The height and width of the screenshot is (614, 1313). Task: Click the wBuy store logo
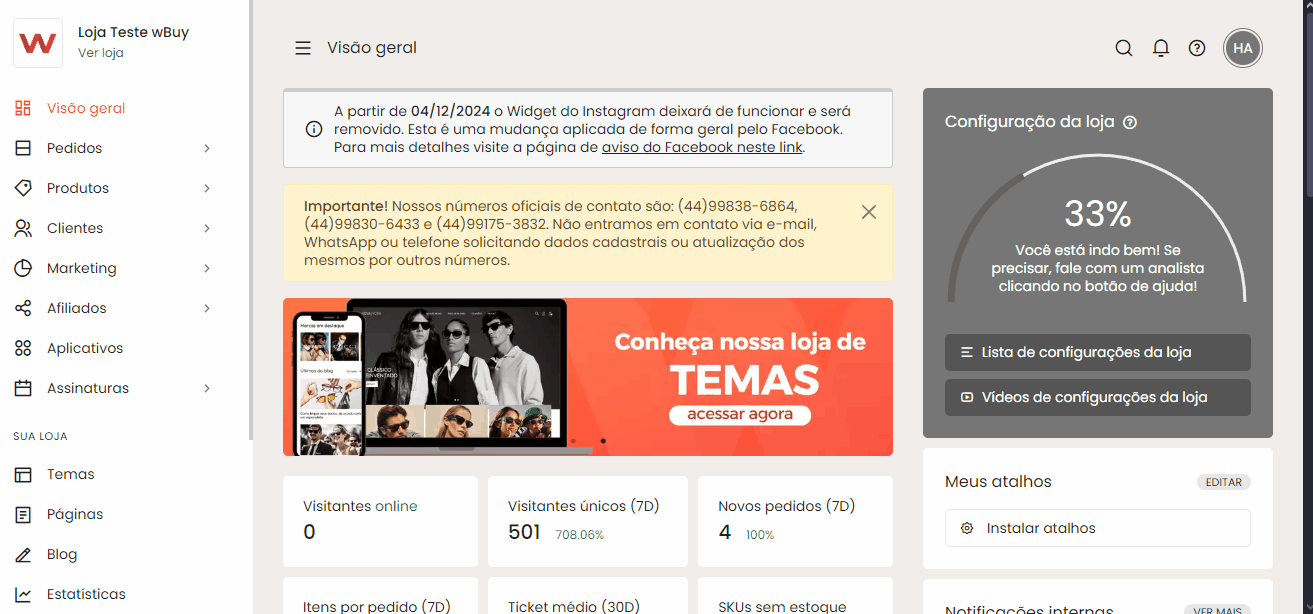[x=38, y=43]
